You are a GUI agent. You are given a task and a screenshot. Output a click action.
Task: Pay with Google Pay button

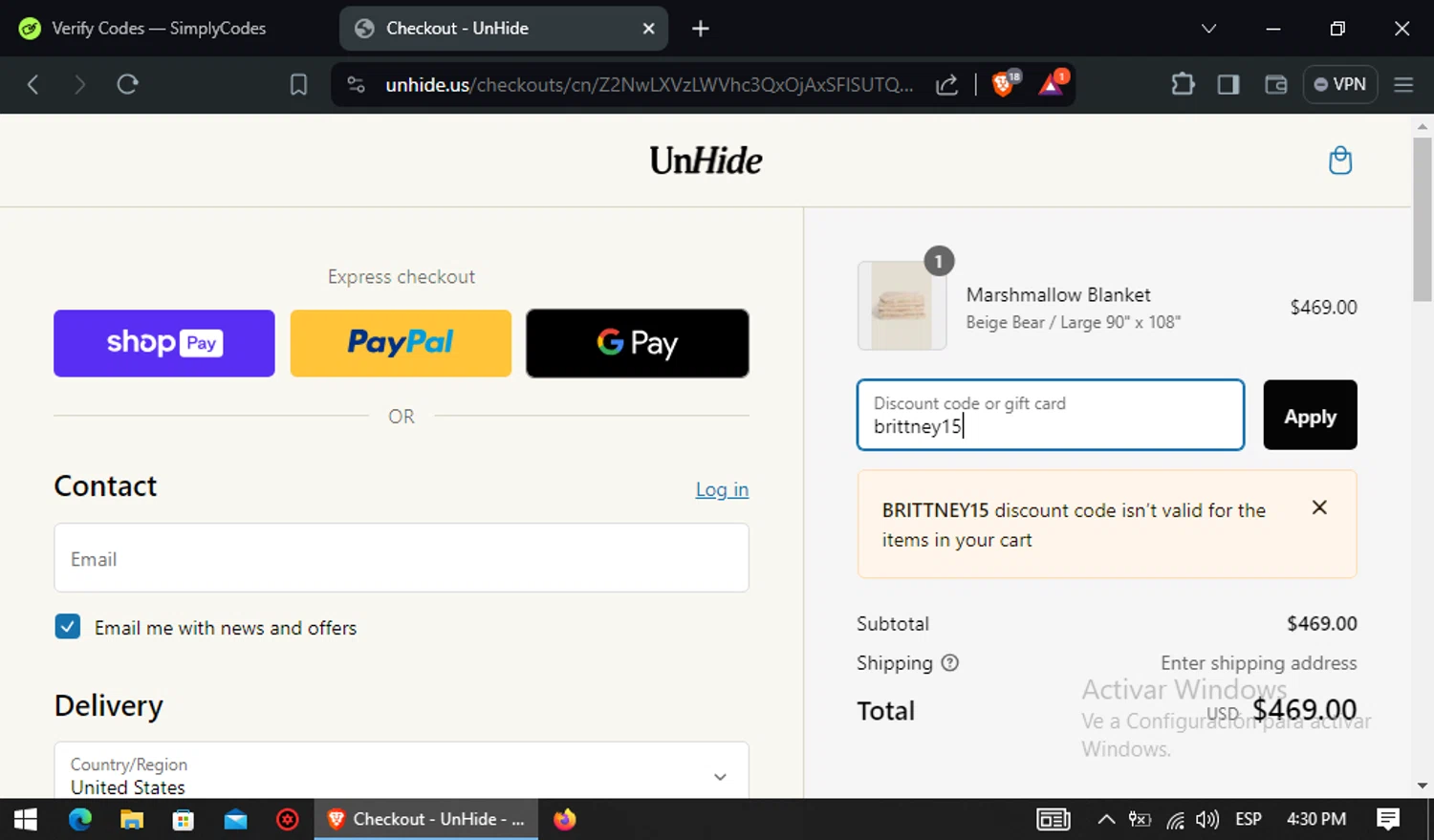point(638,343)
